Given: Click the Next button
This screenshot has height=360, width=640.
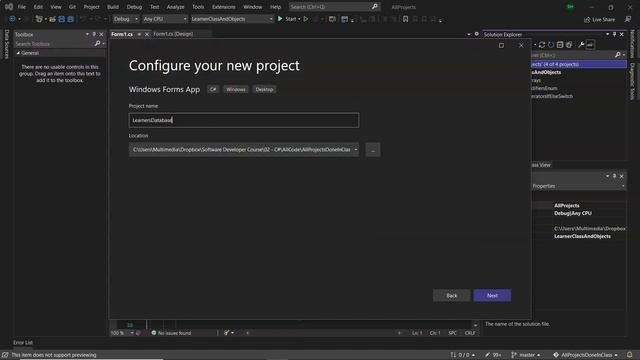Looking at the screenshot, I should coord(492,296).
